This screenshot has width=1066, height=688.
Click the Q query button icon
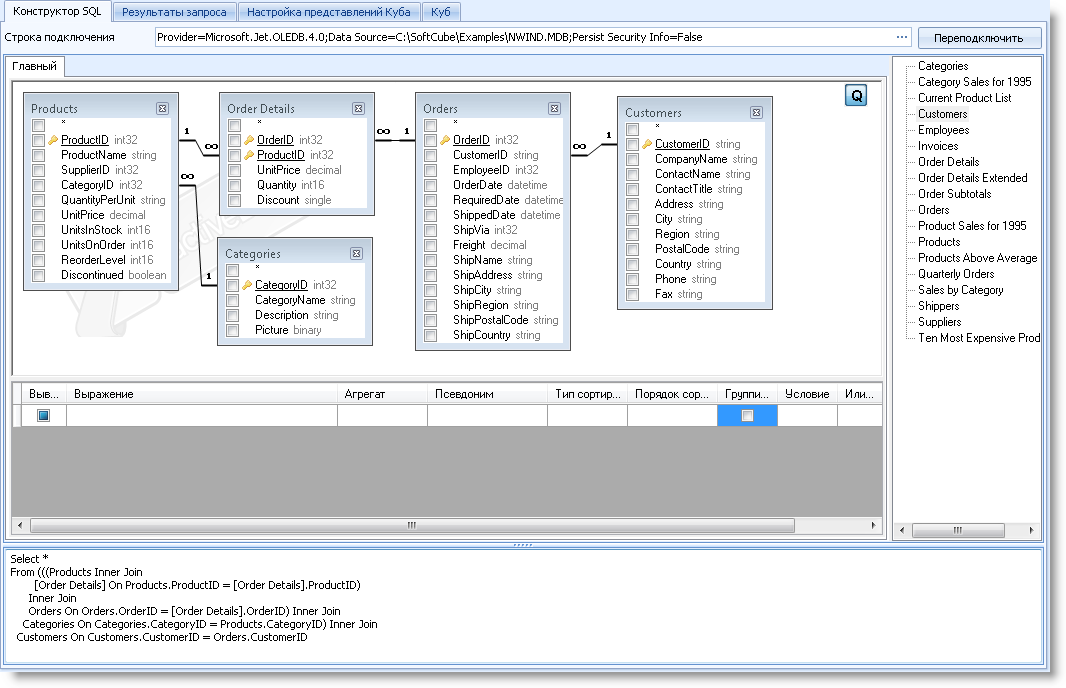click(856, 95)
